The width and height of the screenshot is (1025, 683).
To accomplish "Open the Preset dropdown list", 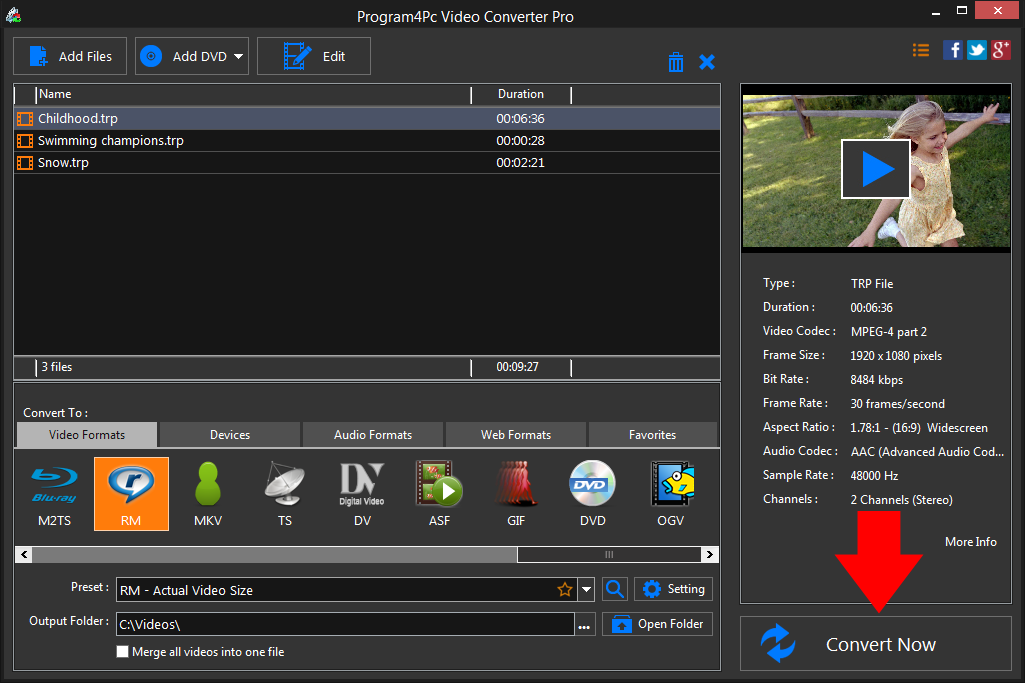I will coord(586,589).
